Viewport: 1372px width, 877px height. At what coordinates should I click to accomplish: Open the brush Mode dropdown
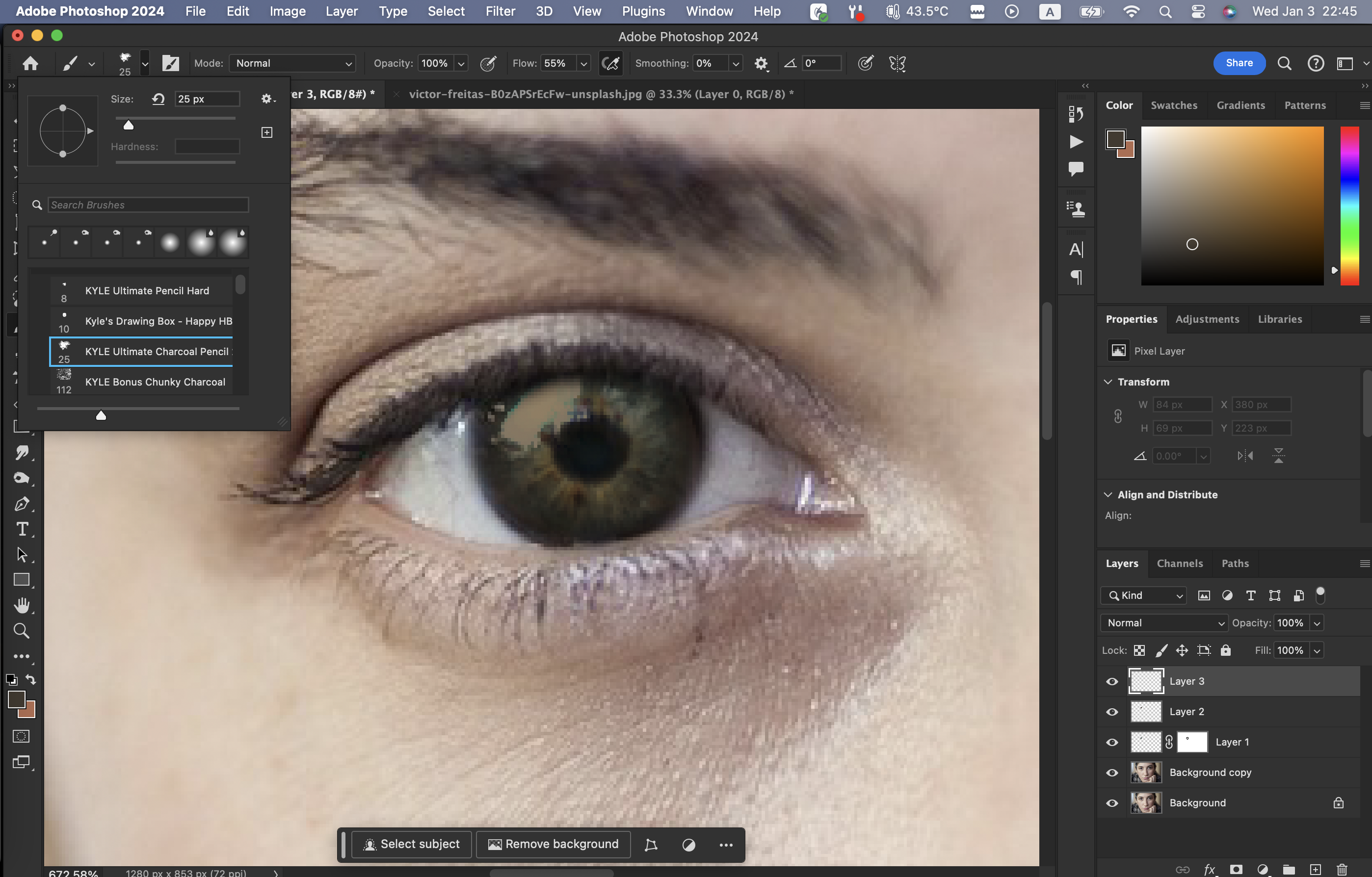pos(293,63)
